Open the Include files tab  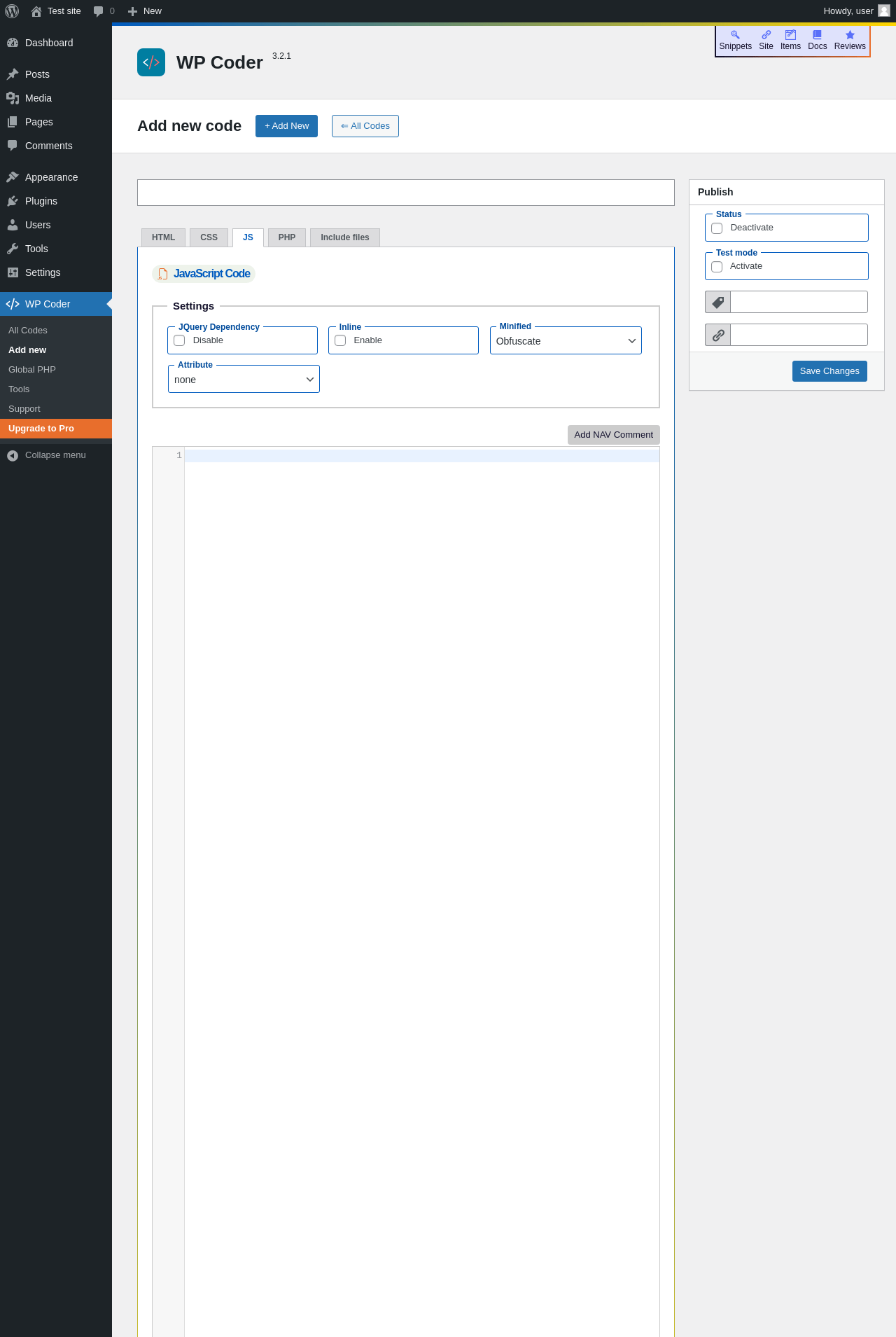345,237
